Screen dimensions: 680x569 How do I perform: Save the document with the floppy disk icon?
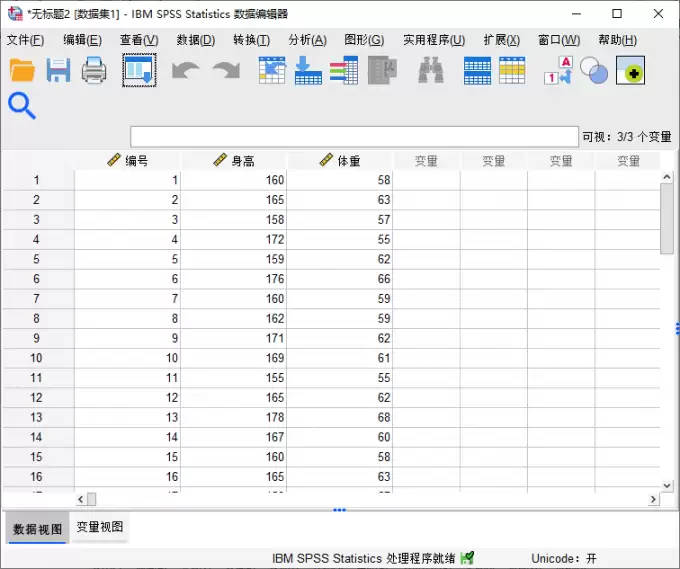tap(58, 70)
